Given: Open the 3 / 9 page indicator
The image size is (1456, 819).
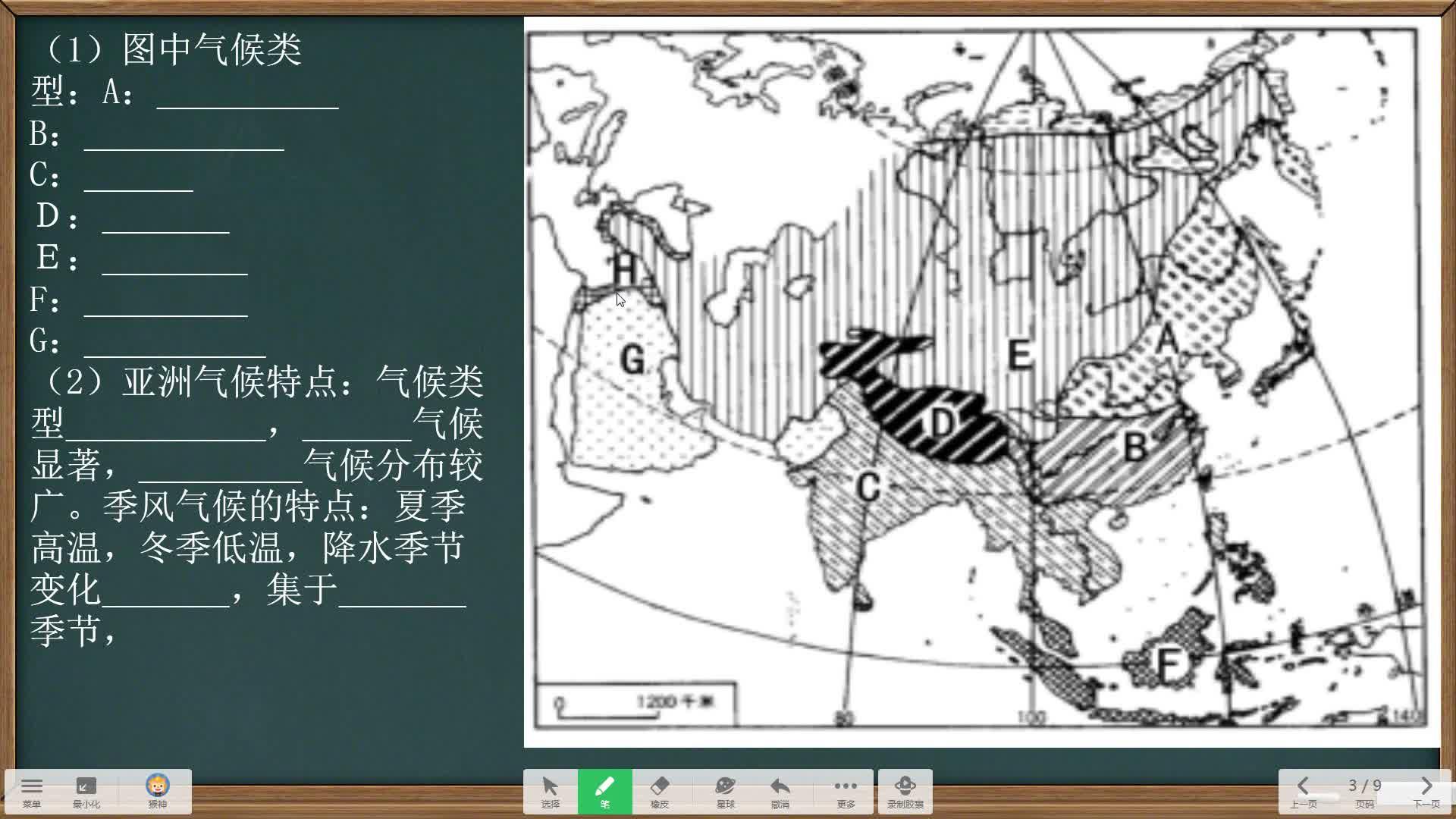Looking at the screenshot, I should click(x=1364, y=786).
